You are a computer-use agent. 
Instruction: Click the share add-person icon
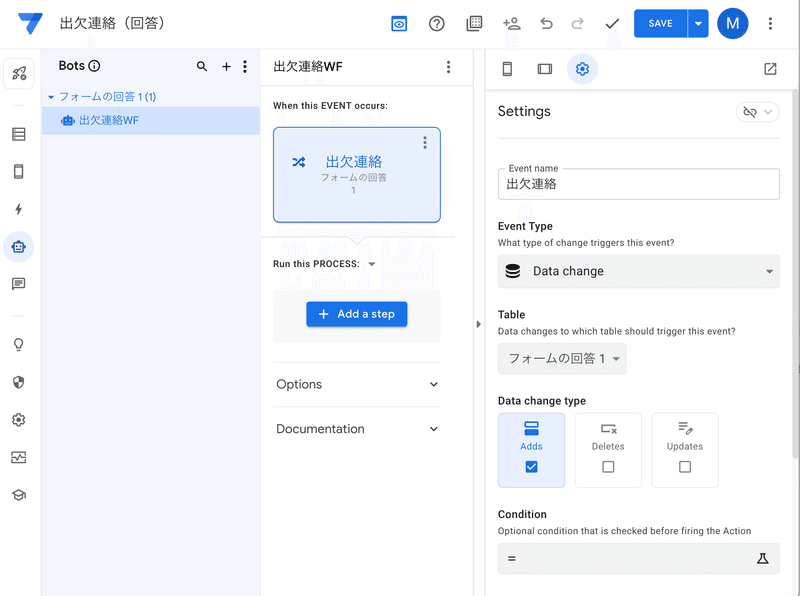511,23
